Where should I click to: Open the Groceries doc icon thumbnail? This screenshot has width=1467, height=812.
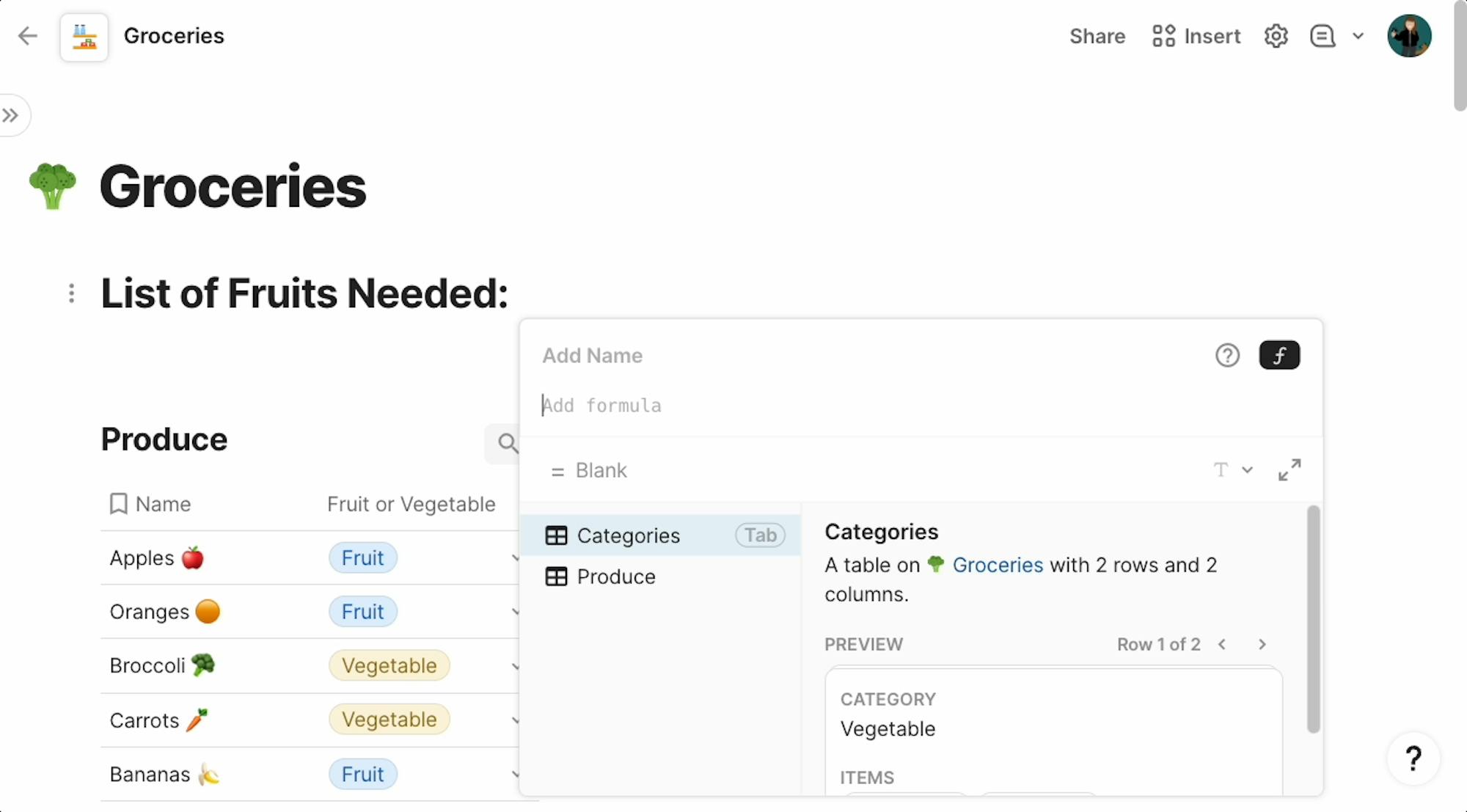tap(84, 36)
